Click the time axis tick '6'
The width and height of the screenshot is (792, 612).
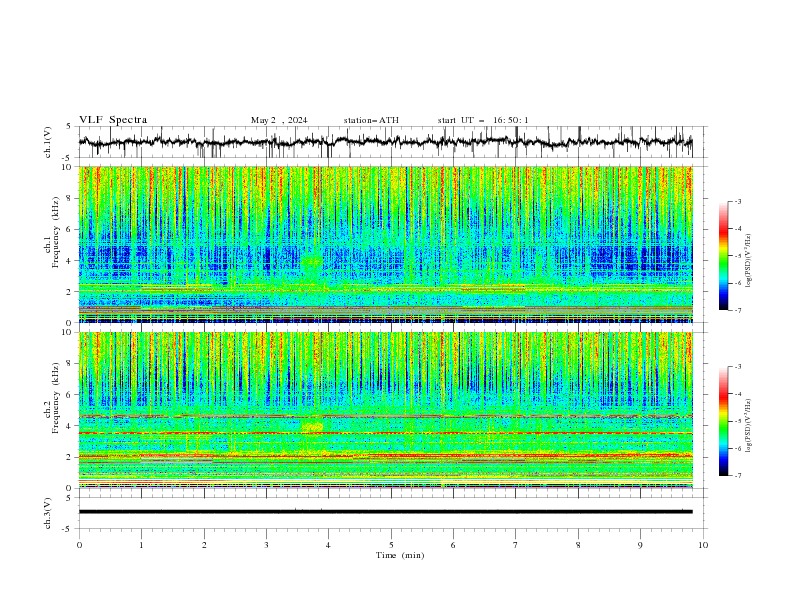point(453,545)
